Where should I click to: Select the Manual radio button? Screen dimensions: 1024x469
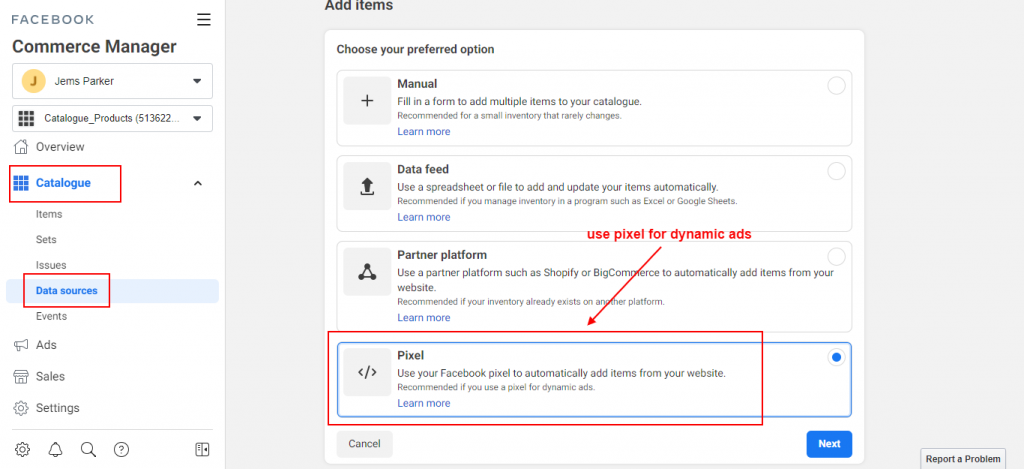point(836,86)
